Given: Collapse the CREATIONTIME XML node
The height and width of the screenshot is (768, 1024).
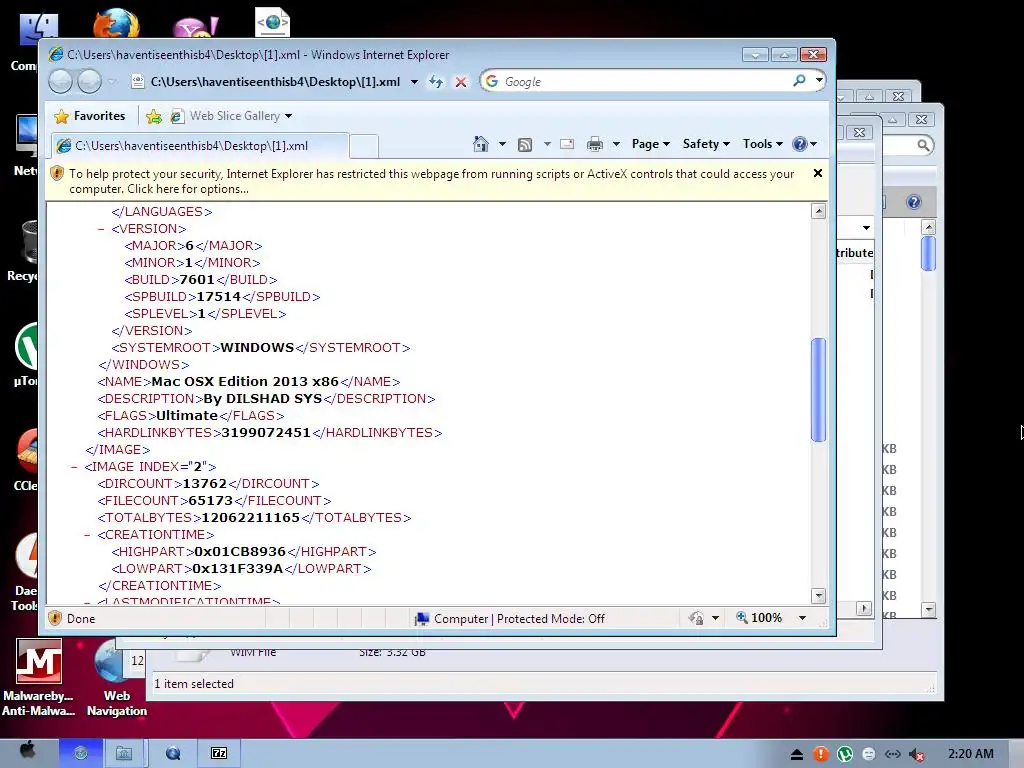Looking at the screenshot, I should 88,535.
